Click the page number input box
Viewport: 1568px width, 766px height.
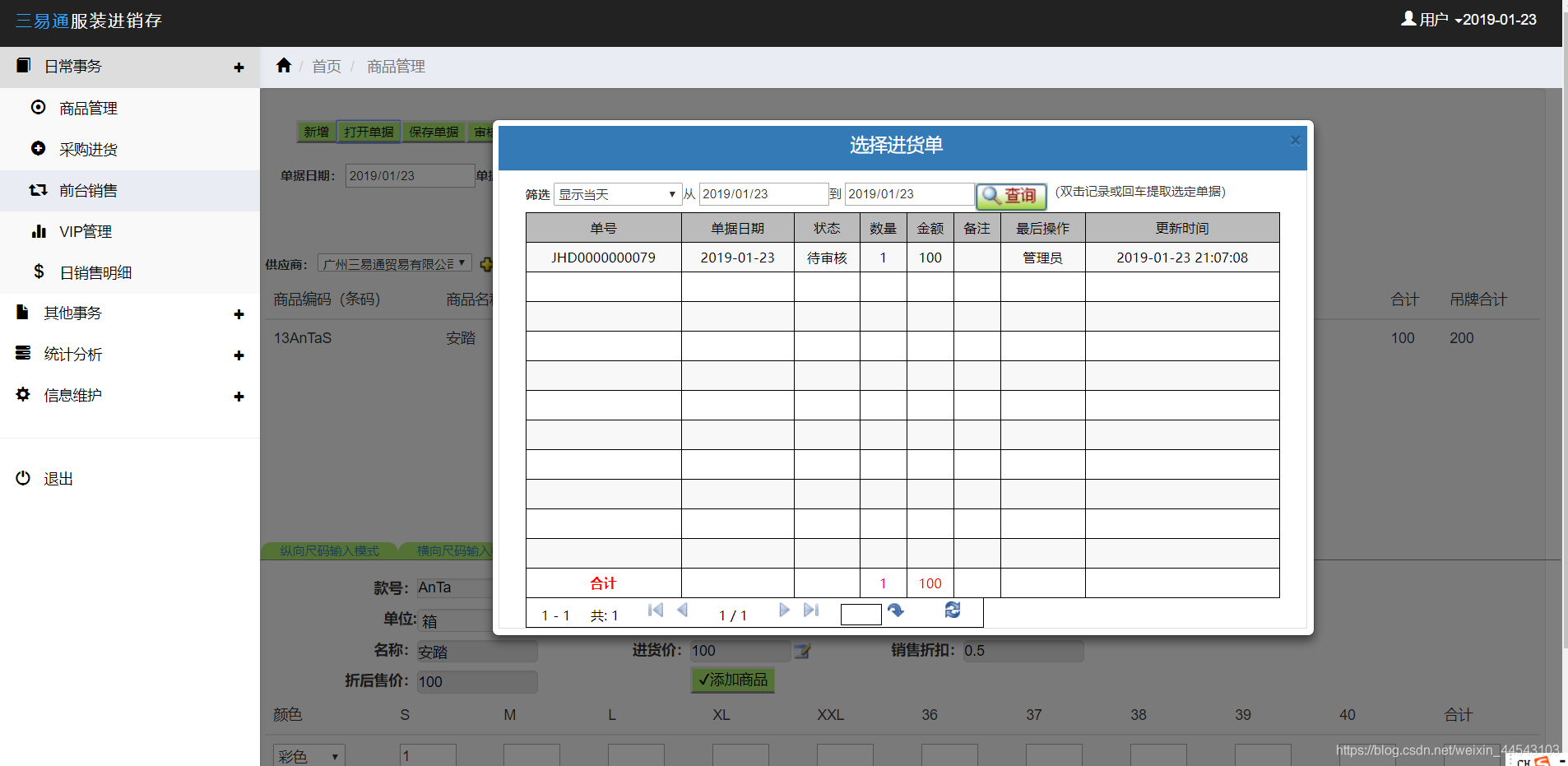coord(861,615)
